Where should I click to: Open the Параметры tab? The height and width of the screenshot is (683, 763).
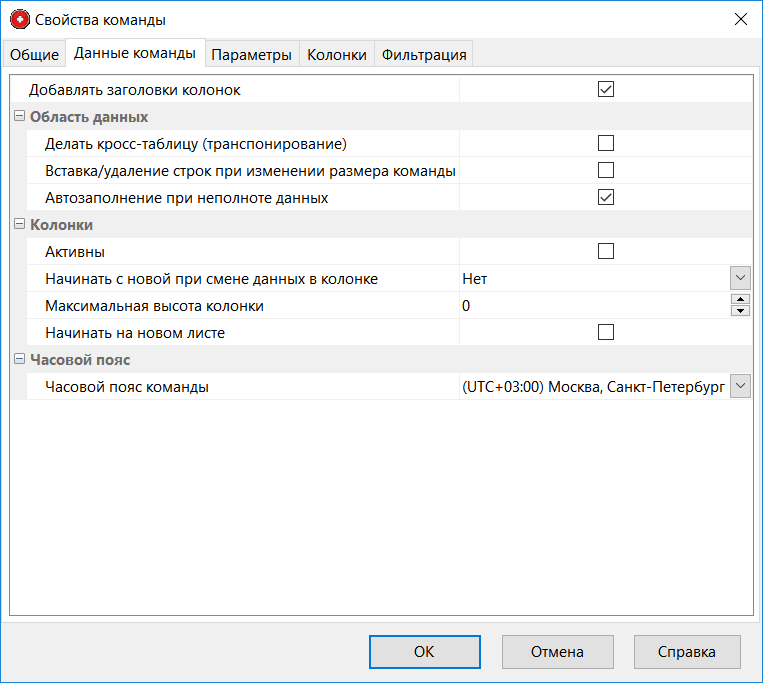pos(251,55)
